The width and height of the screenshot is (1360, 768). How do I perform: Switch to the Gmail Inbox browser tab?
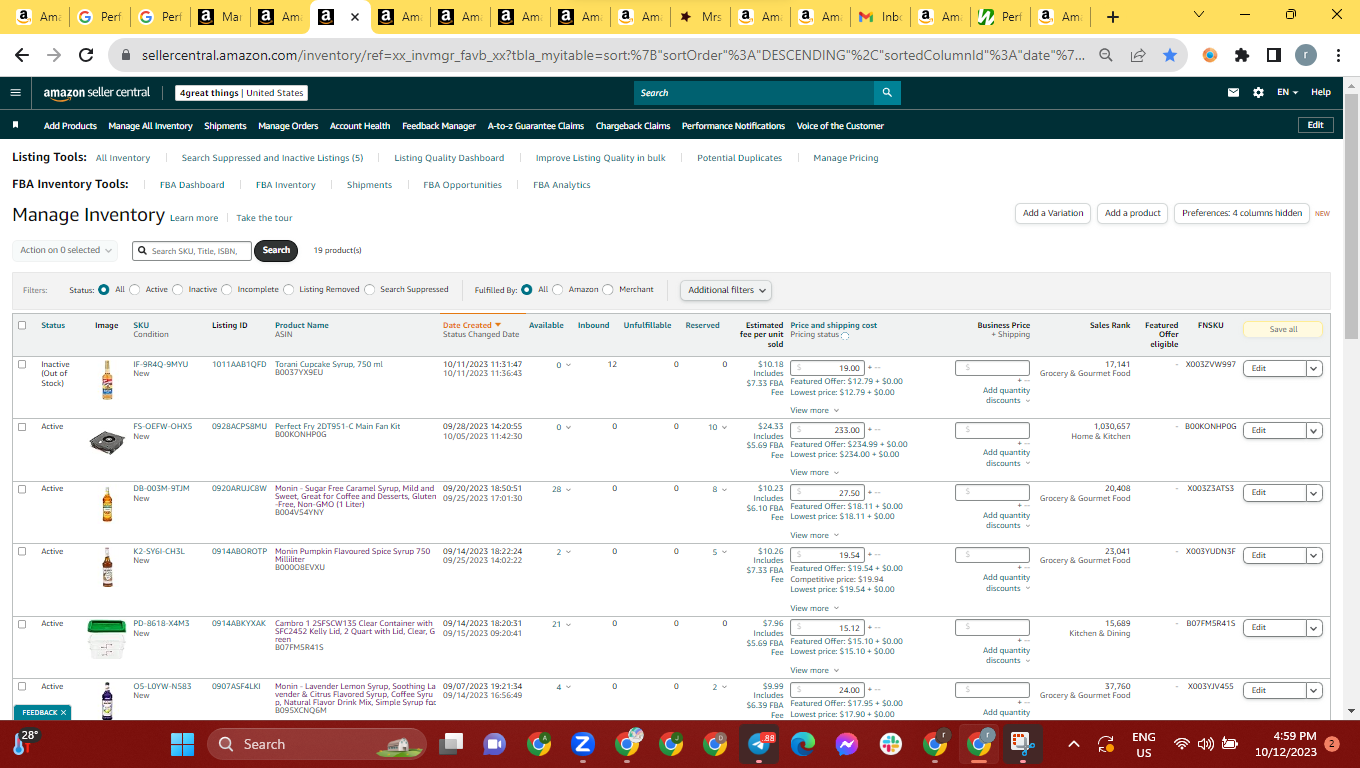point(881,17)
